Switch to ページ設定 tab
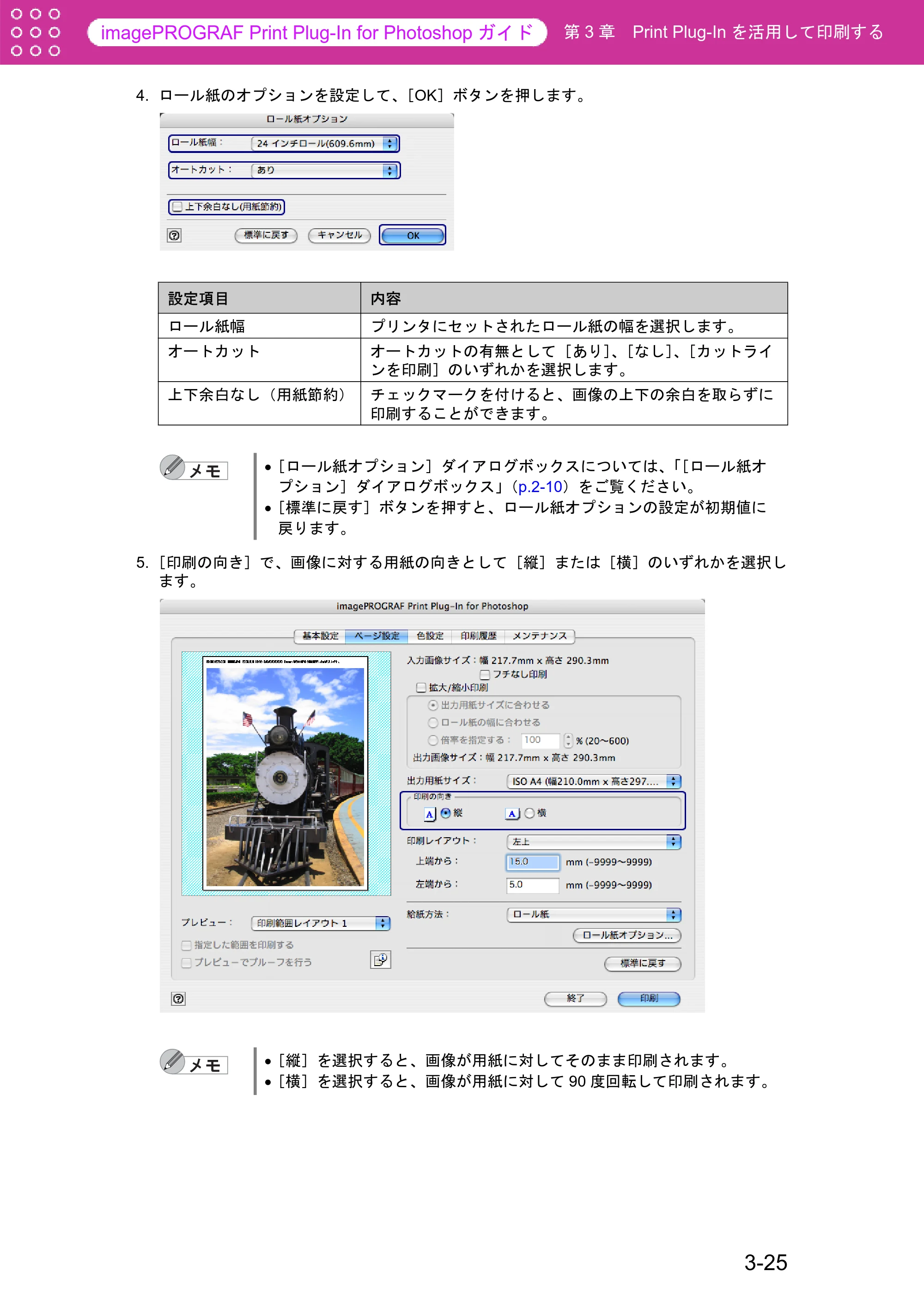 (x=377, y=636)
